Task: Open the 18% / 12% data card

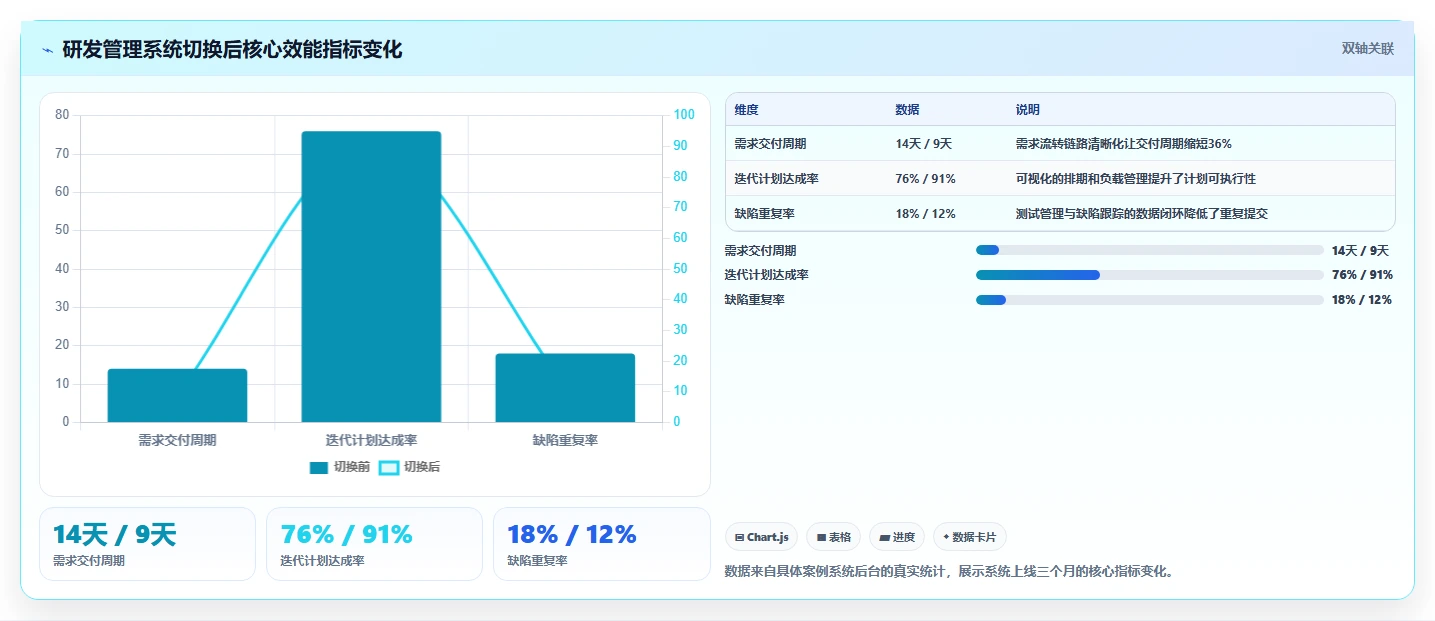Action: pos(601,544)
